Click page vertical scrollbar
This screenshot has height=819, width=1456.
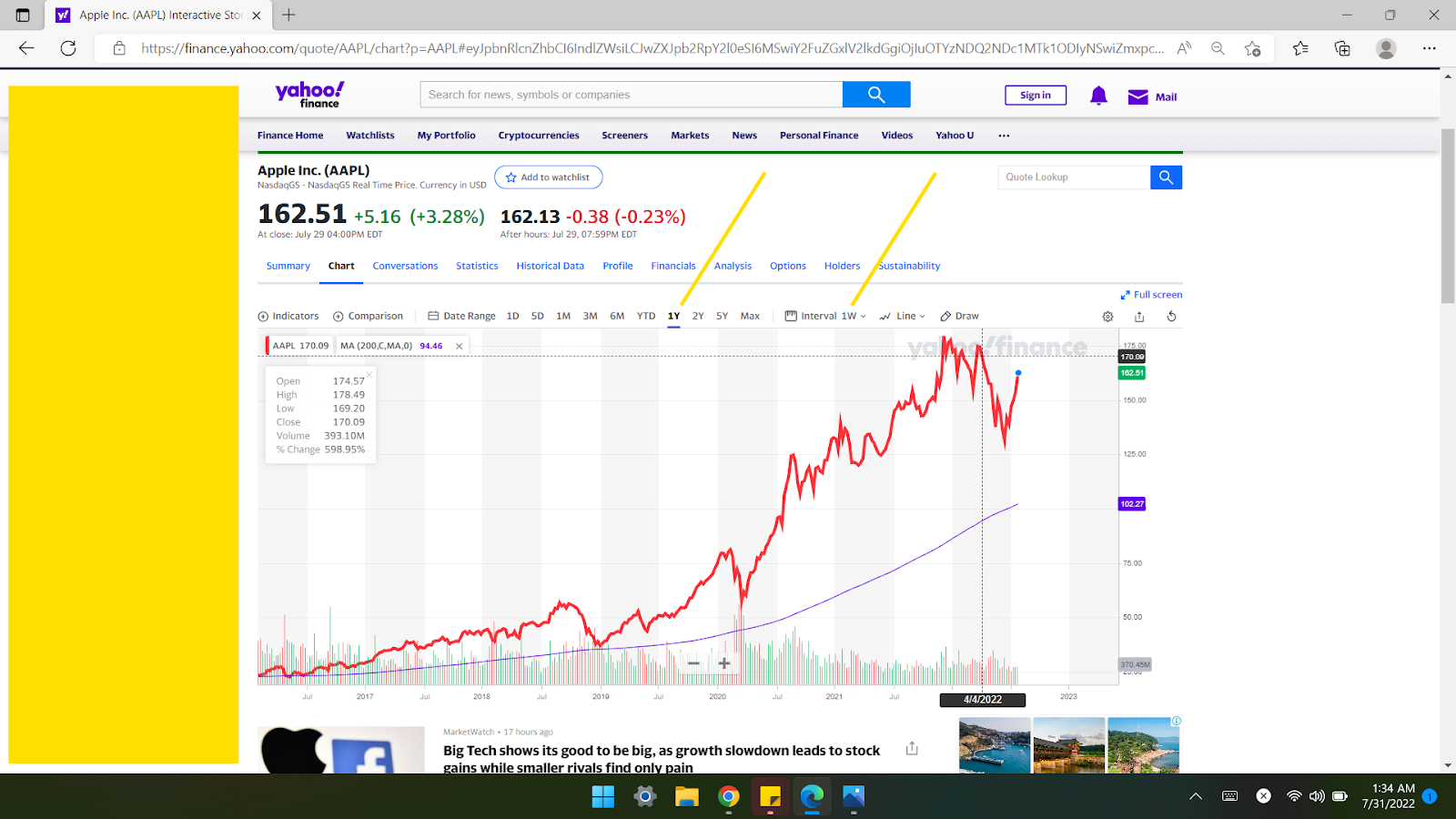tap(1448, 216)
